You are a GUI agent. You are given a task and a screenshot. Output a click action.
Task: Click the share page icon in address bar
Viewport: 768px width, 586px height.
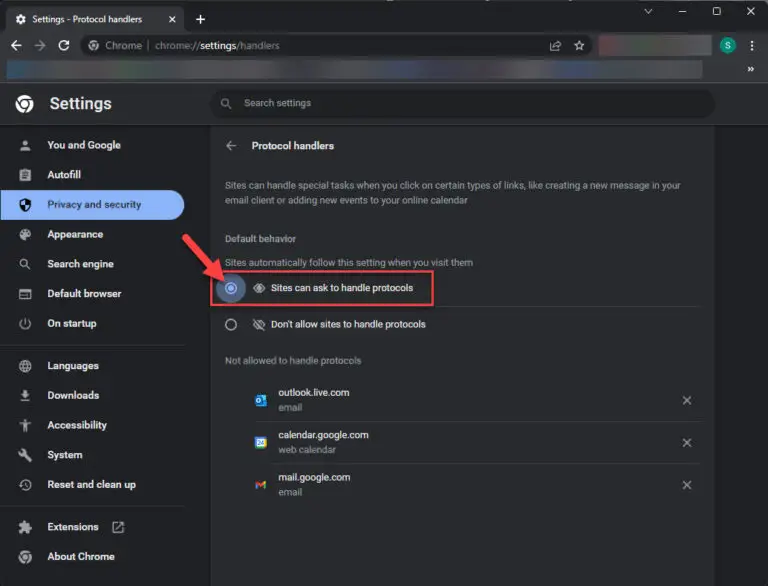click(555, 45)
